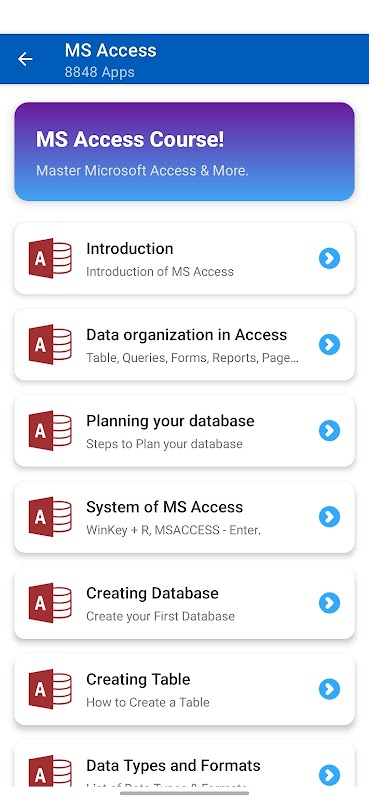Open the Introduction lesson title
Screen dimensions: 369x800
(x=130, y=248)
